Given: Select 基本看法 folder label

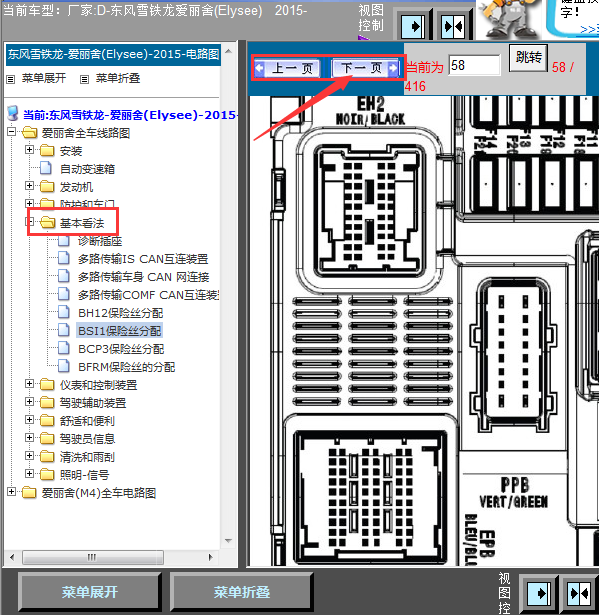Looking at the screenshot, I should click(x=82, y=223).
